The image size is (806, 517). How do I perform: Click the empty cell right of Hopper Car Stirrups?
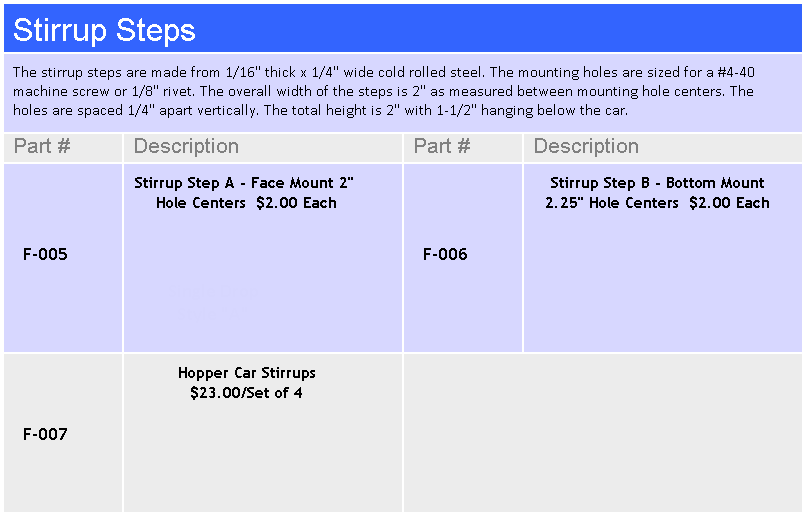(x=603, y=434)
